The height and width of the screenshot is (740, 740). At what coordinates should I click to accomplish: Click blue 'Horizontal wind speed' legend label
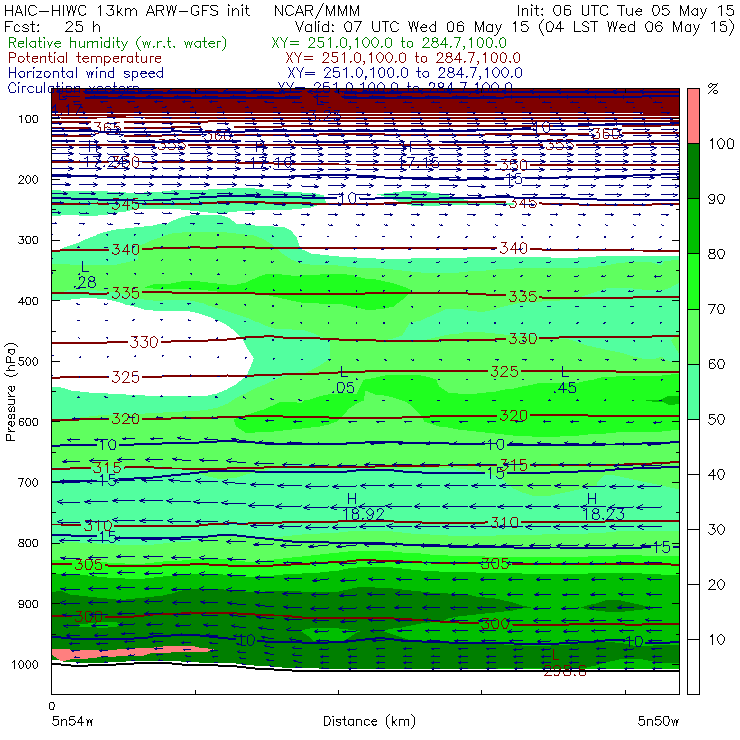(x=86, y=73)
